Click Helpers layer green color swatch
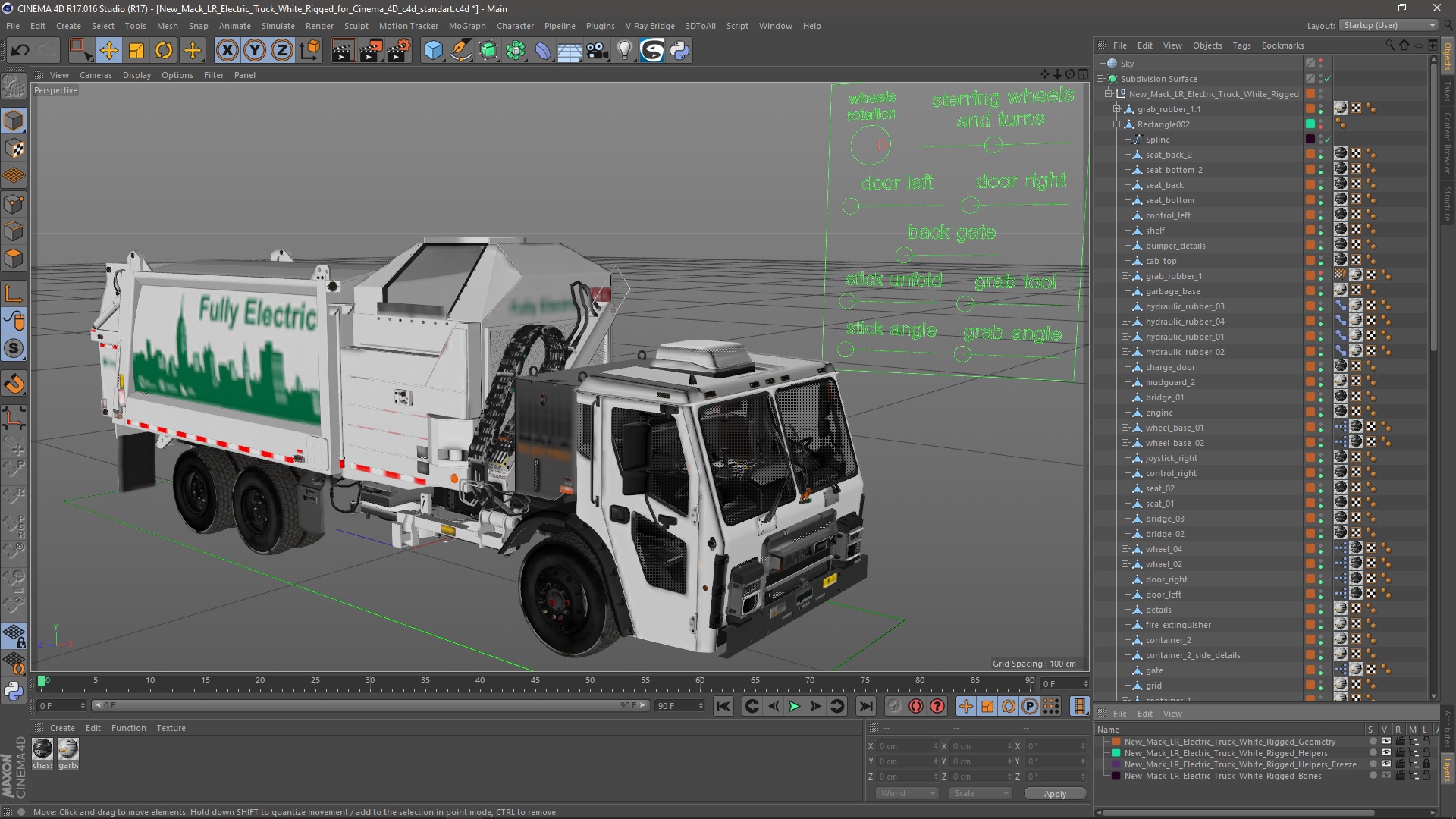Screen dimensions: 1456x819 click(x=1116, y=753)
